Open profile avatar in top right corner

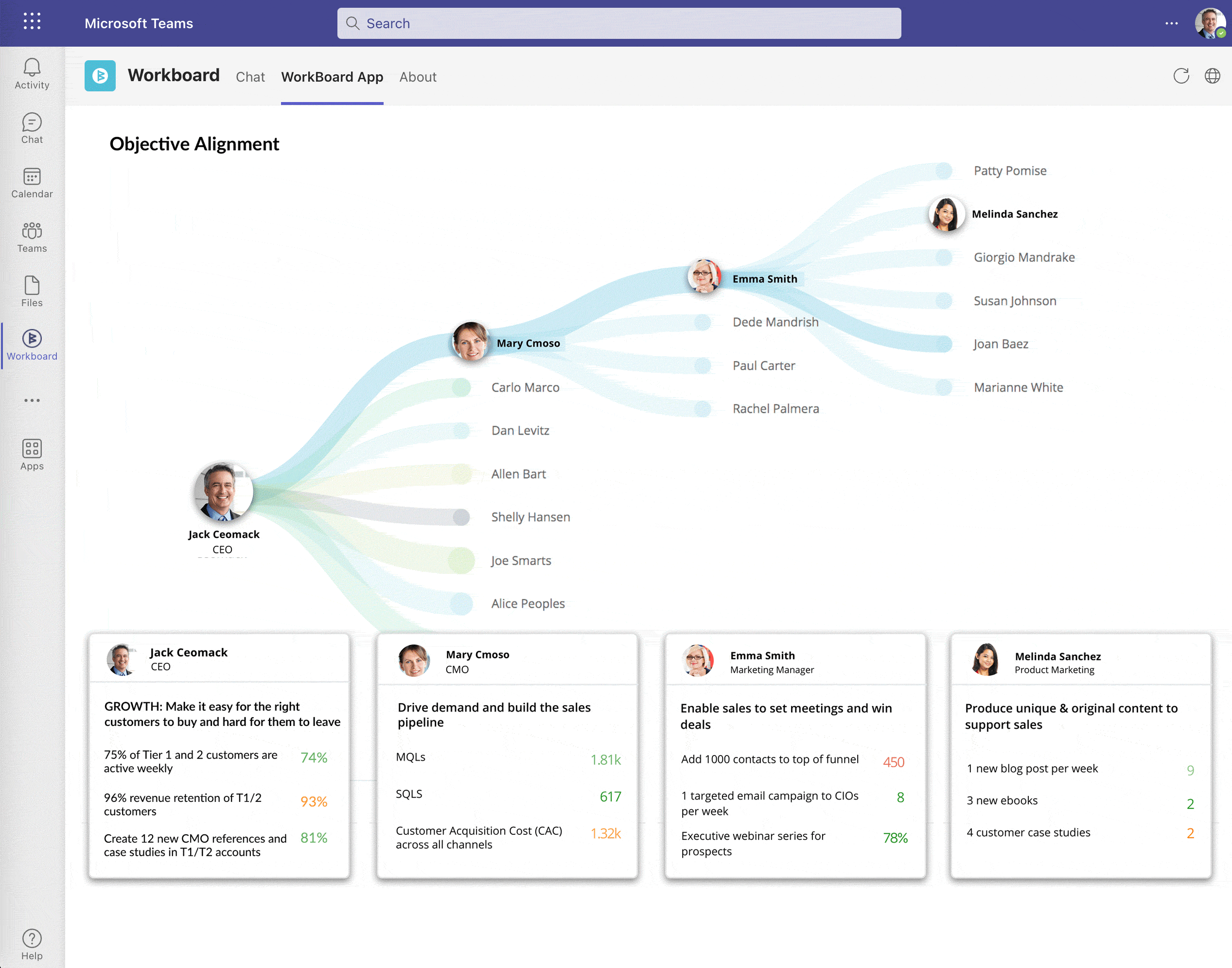[x=1210, y=23]
